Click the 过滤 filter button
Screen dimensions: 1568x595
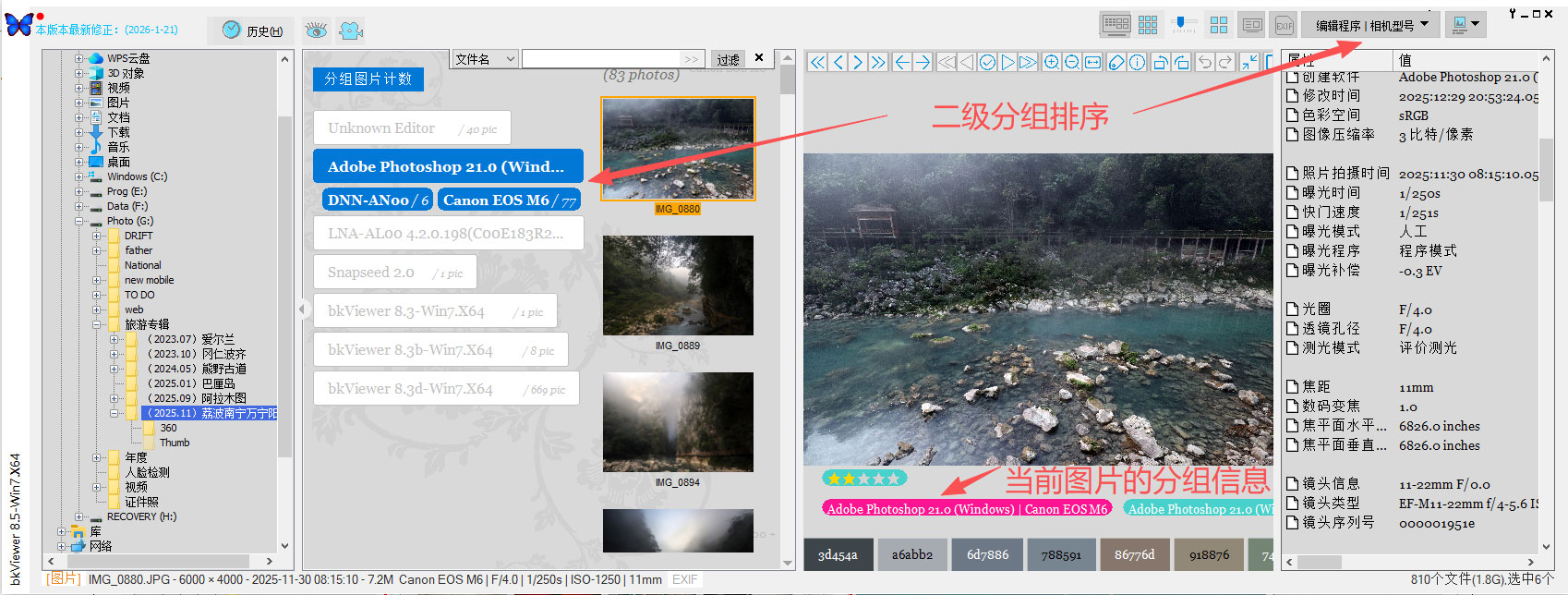728,59
